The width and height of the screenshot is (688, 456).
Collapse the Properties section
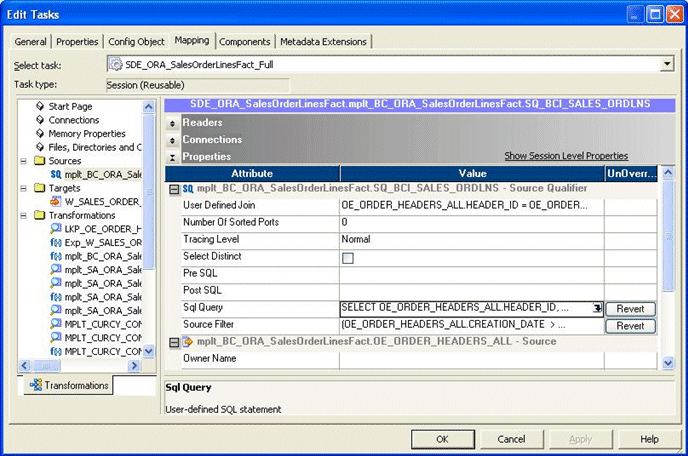coord(172,157)
